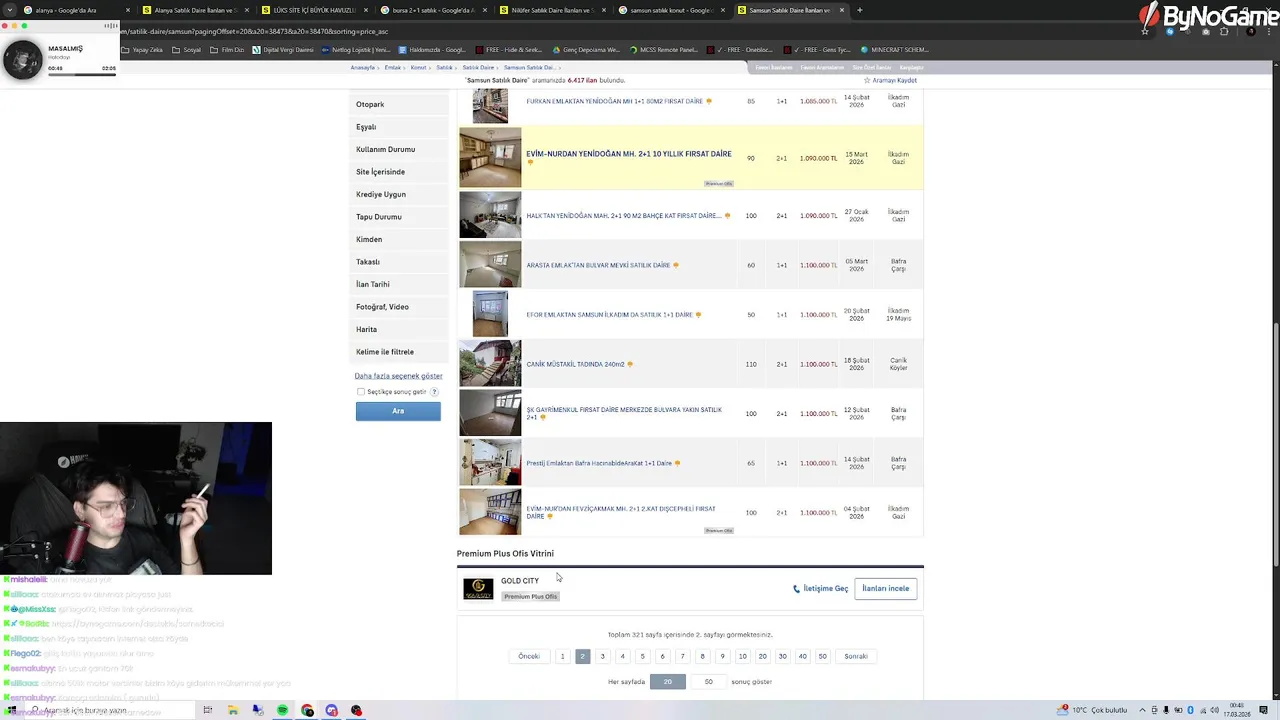This screenshot has height=720, width=1280.
Task: Expand the Kelime ile filtrele filter
Action: tap(400, 352)
